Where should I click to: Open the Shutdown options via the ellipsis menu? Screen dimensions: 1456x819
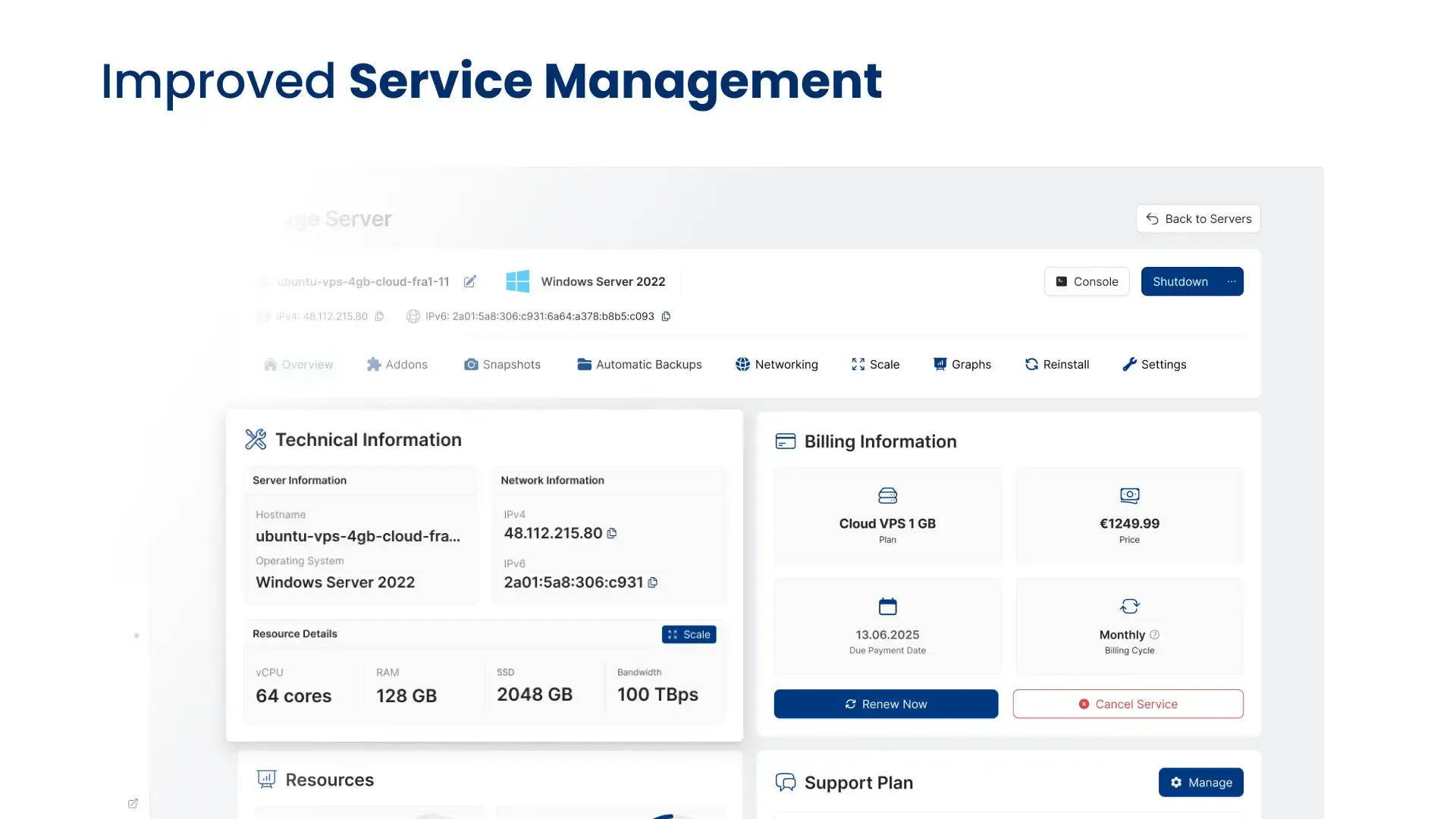(1232, 281)
